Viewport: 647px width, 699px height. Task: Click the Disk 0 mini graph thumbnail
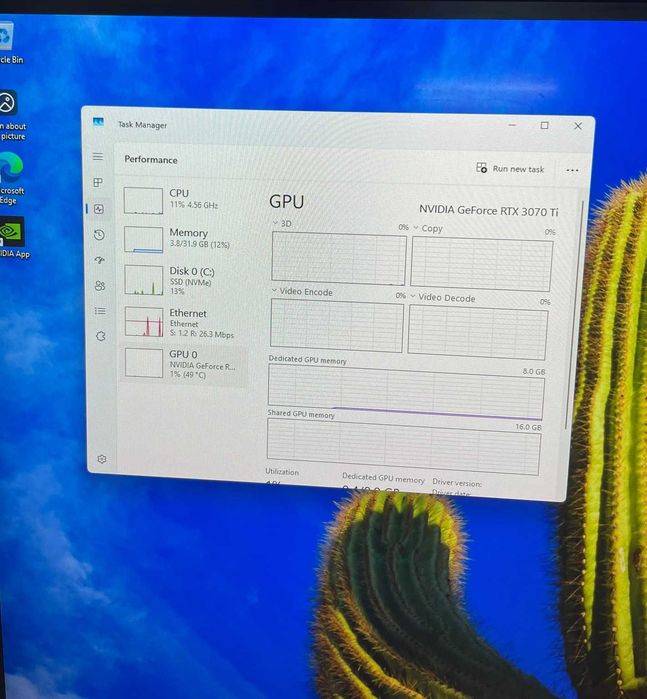click(x=144, y=280)
